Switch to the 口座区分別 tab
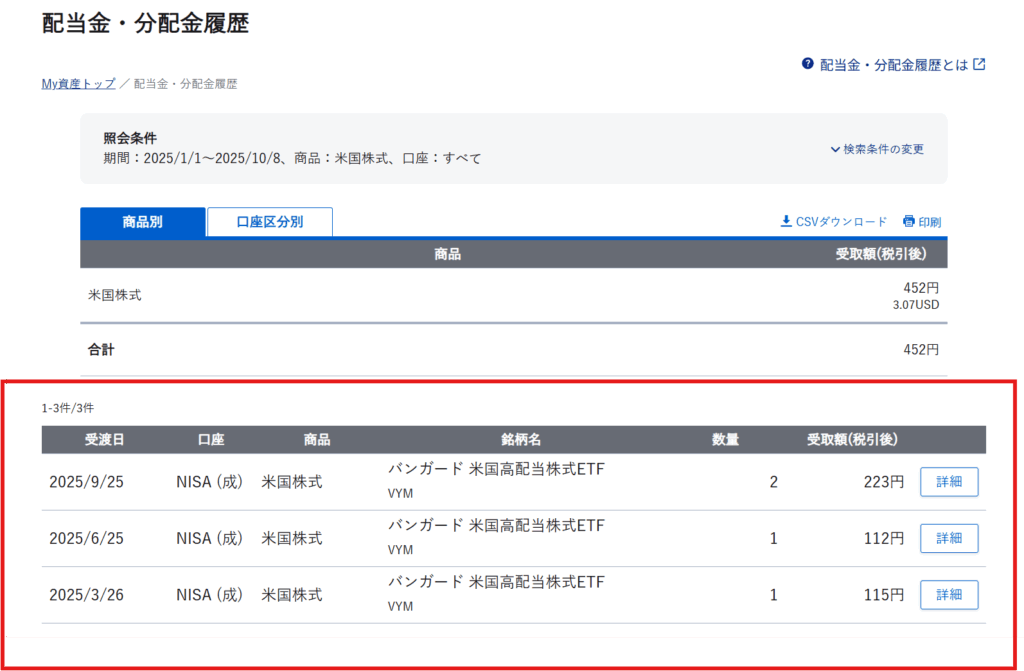1024x671 pixels. (x=269, y=222)
